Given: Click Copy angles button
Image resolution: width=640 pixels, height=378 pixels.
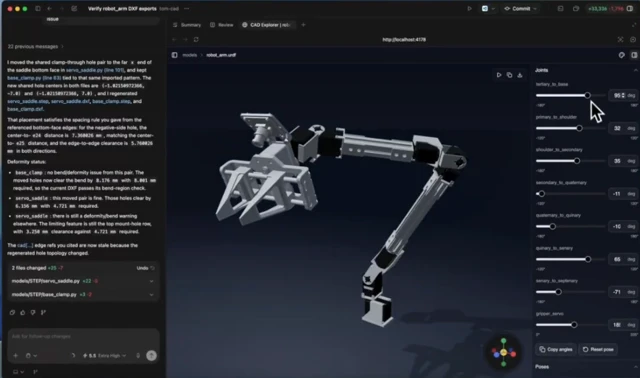Looking at the screenshot, I should [556, 349].
